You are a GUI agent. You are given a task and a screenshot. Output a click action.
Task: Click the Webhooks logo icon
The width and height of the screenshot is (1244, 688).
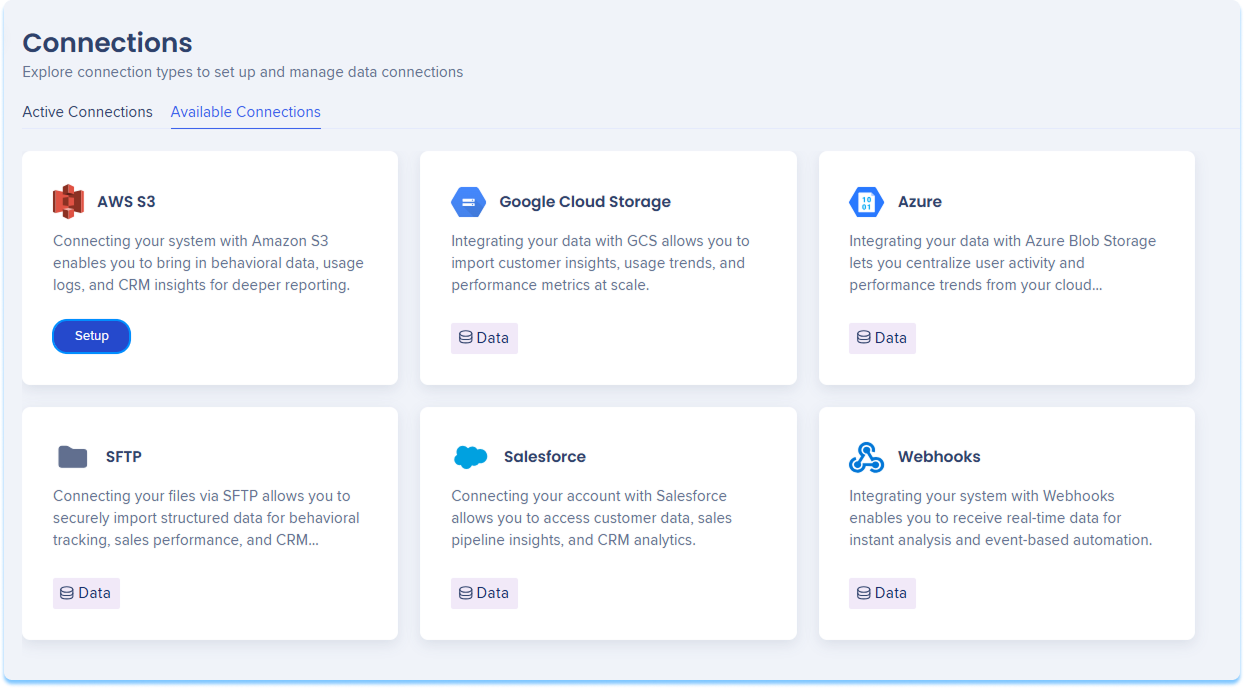click(866, 457)
